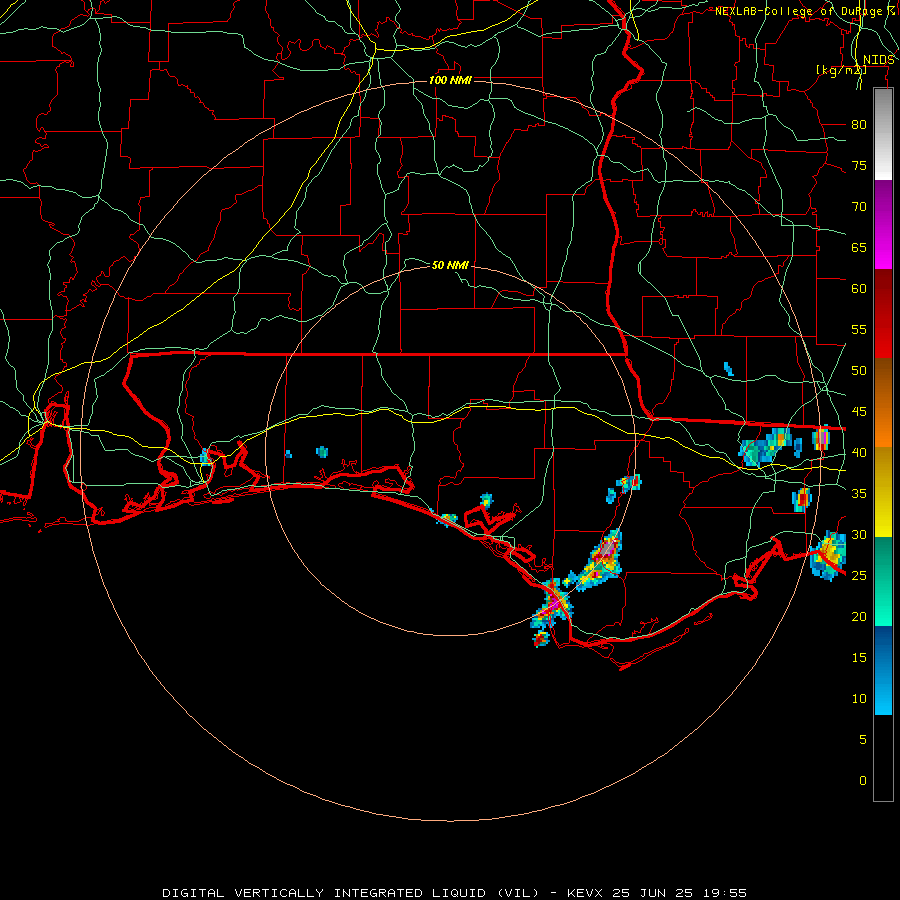Select the 35 value on VIL scale
Screen dimensions: 900x900
859,494
